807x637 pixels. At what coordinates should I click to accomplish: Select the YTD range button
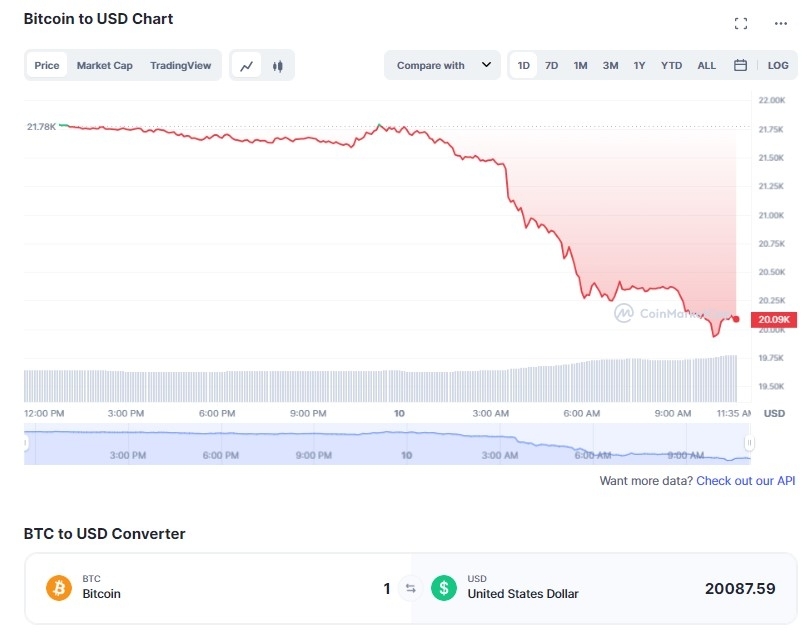pyautogui.click(x=671, y=65)
